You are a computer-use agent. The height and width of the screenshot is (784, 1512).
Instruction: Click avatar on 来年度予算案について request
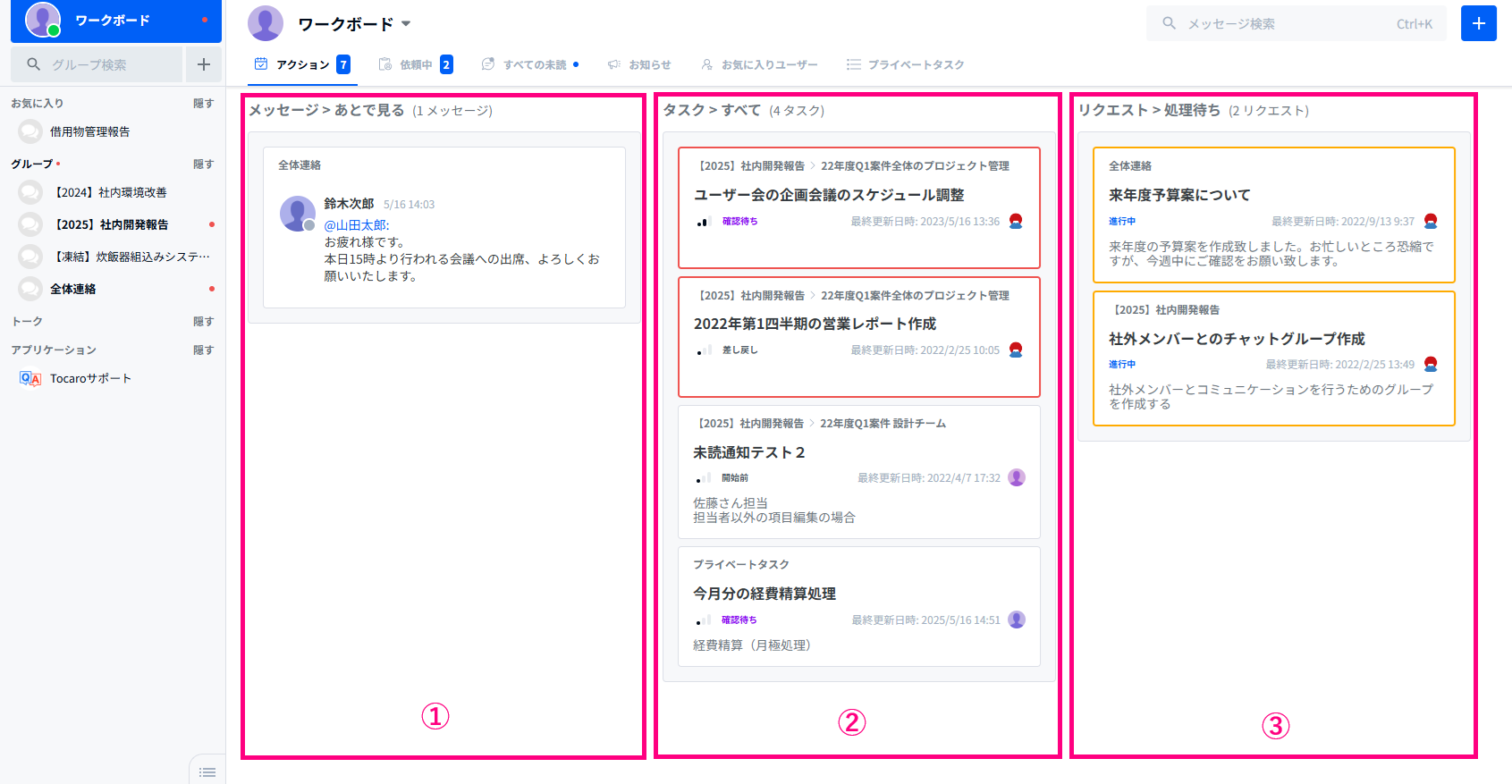tap(1431, 221)
